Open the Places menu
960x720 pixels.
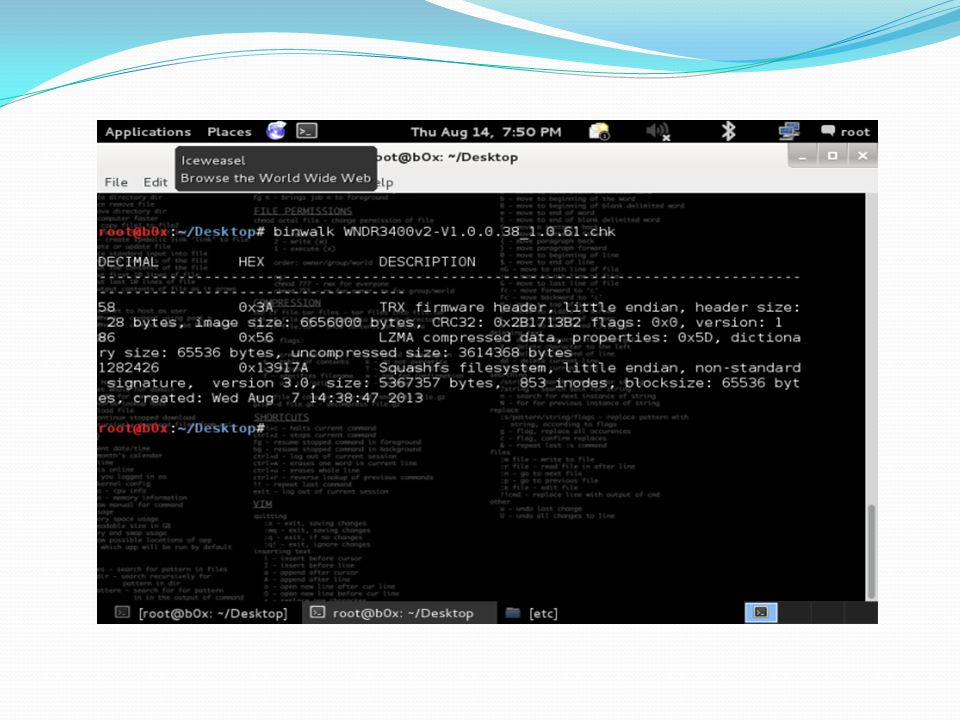tap(229, 132)
